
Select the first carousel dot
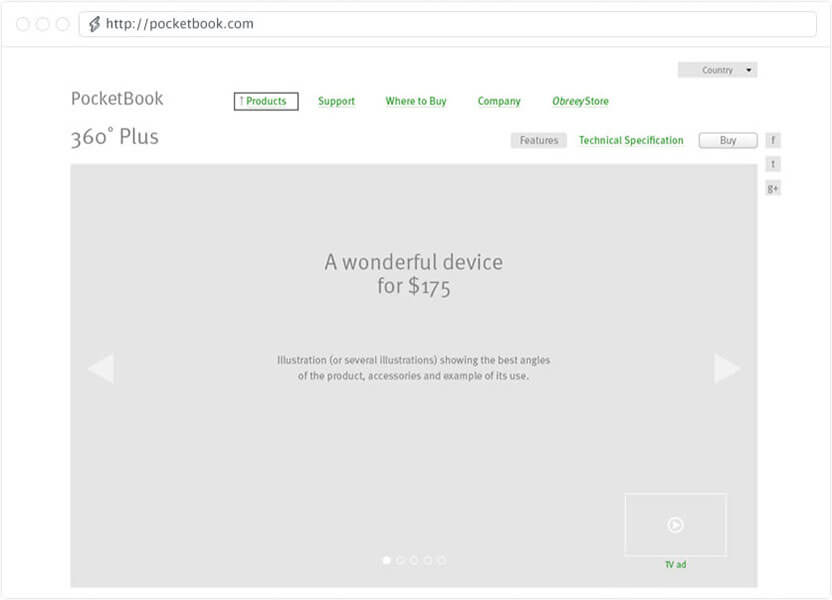(x=387, y=560)
